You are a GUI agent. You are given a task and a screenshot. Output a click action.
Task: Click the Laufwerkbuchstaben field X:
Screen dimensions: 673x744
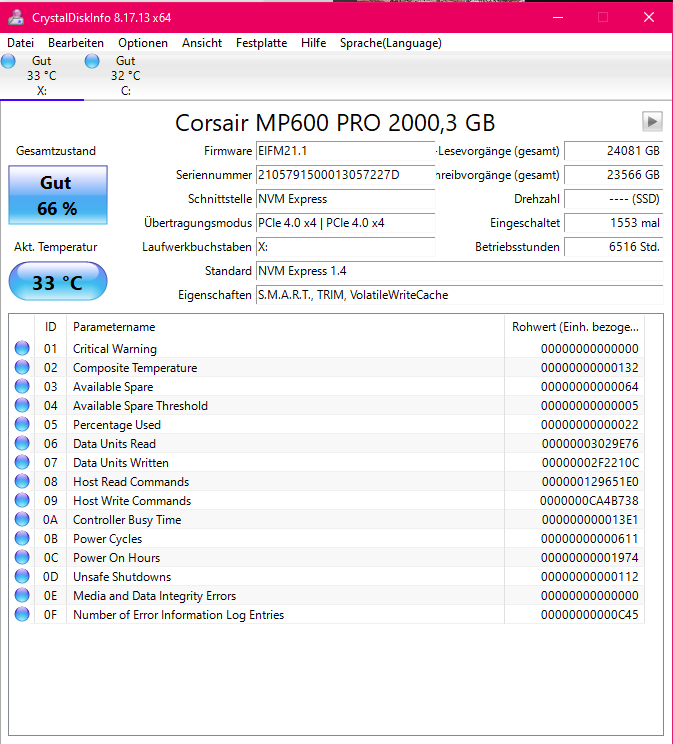pos(346,247)
